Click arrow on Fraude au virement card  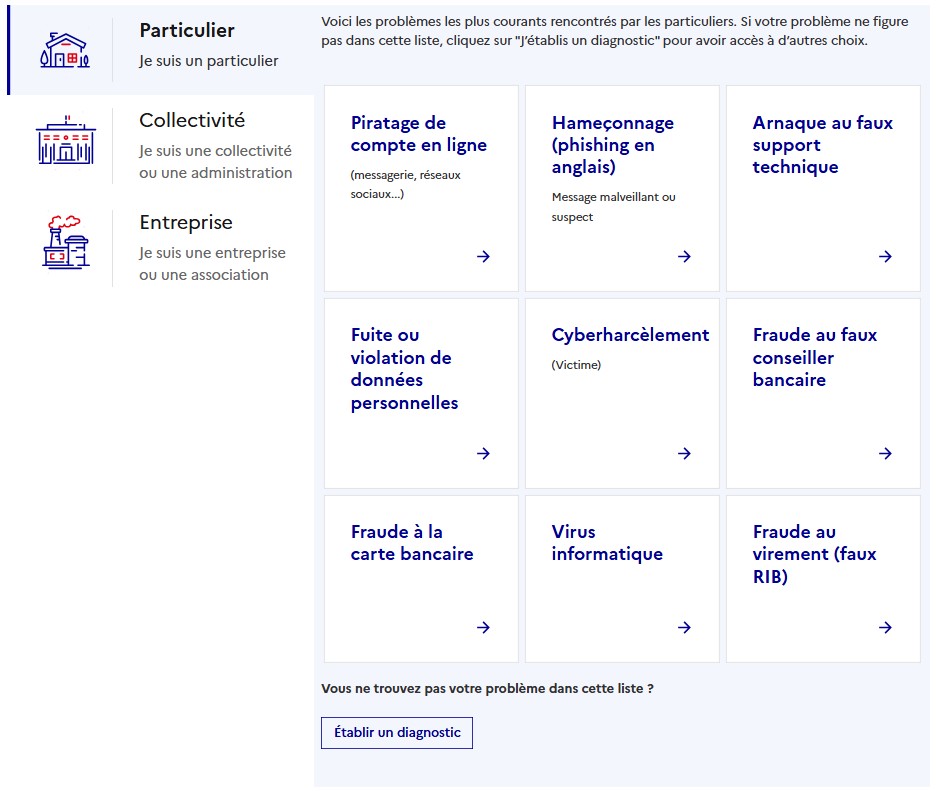[x=885, y=628]
